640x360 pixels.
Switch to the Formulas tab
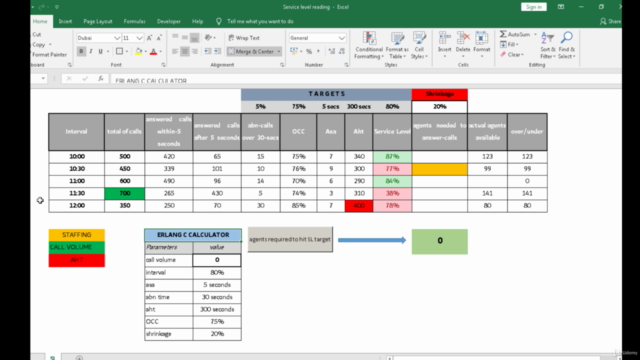[x=134, y=21]
